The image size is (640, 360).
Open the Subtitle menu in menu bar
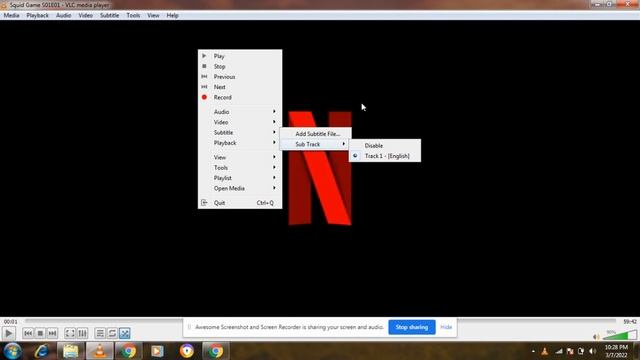pos(110,16)
